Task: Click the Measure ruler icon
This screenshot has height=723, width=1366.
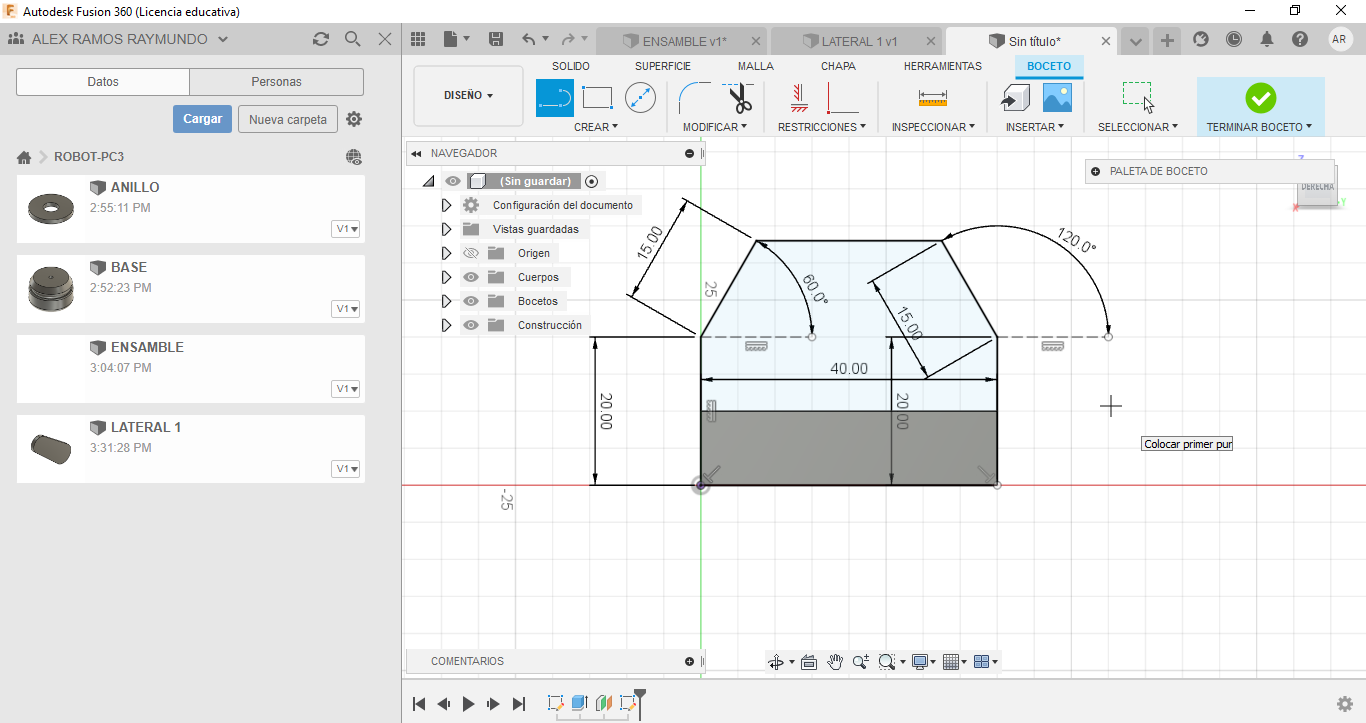Action: 932,98
